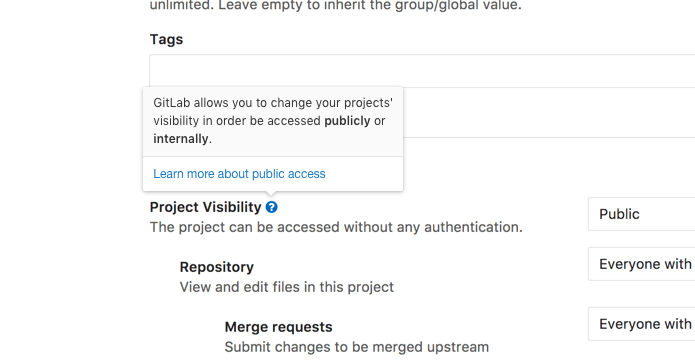Open the Learn more about public access link
This screenshot has height=364, width=695.
pos(239,174)
